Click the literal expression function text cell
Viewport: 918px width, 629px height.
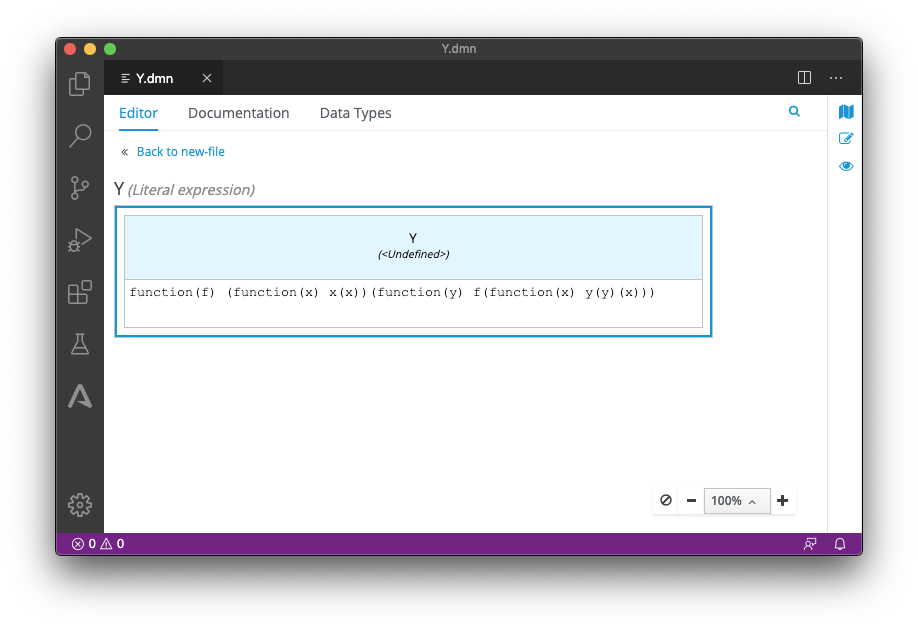coord(413,303)
